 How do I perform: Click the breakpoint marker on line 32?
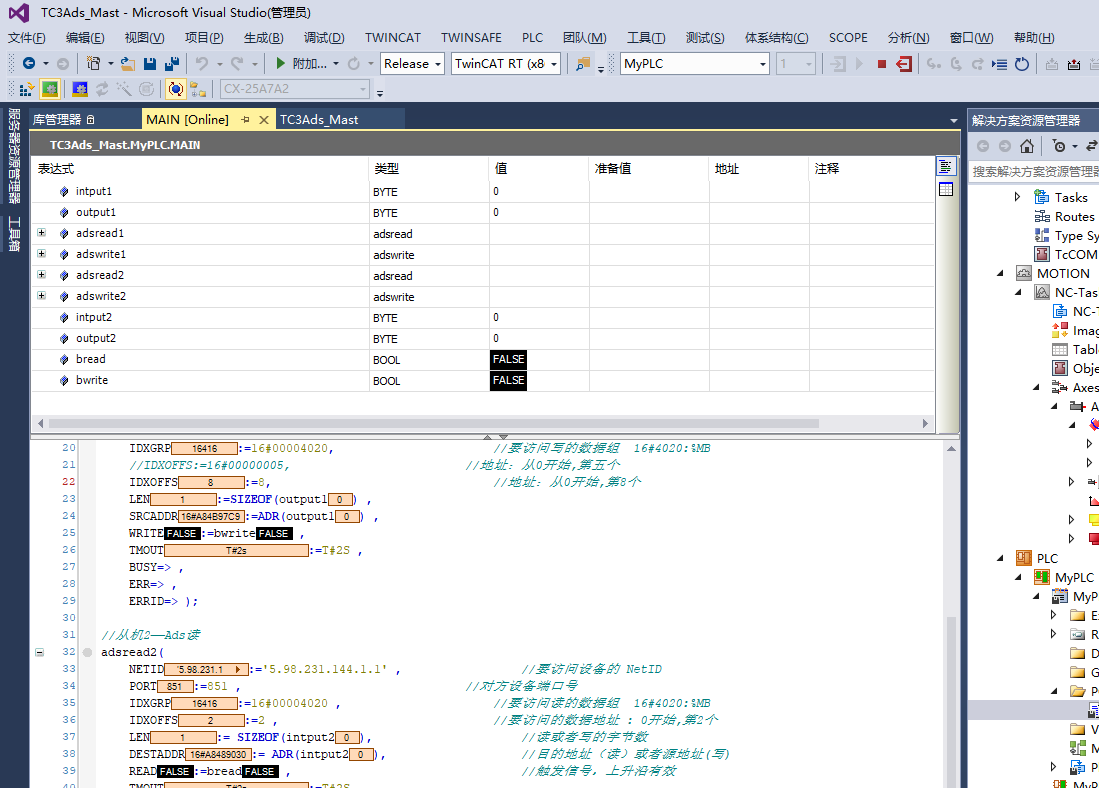coord(87,652)
